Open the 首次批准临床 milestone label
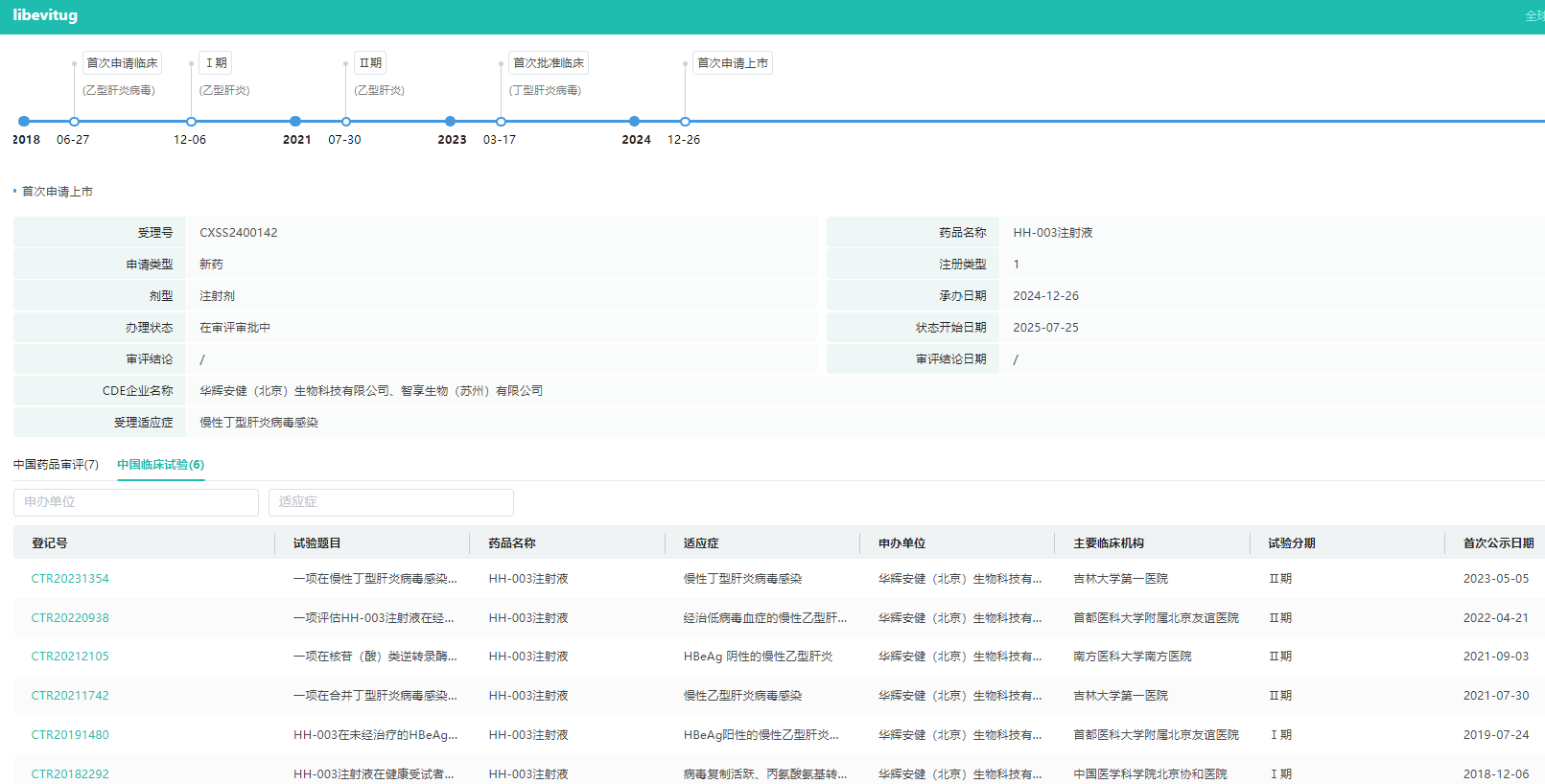This screenshot has width=1545, height=784. 548,63
